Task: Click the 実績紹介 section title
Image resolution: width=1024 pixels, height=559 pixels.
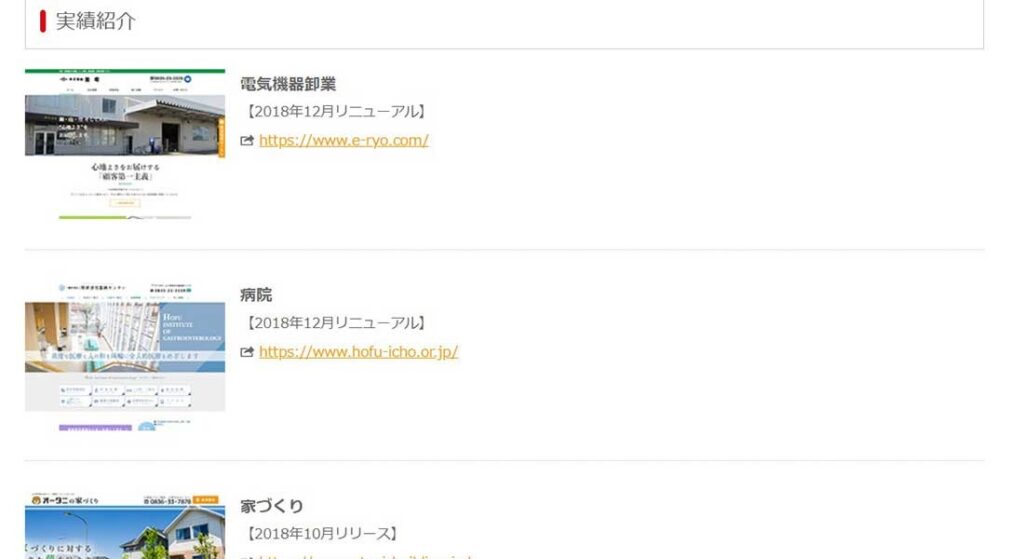Action: tap(95, 21)
